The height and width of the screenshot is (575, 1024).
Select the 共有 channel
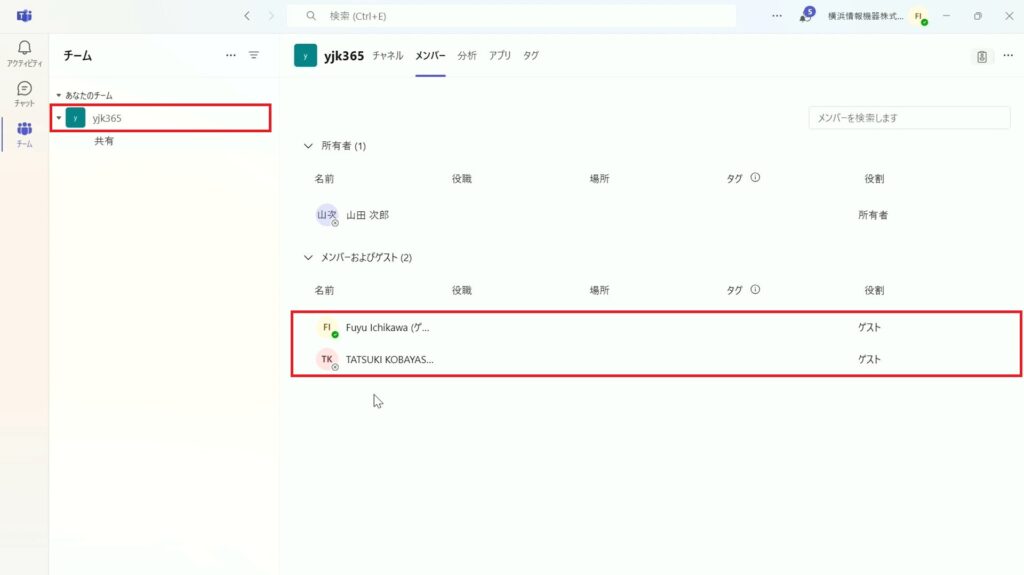(x=104, y=142)
